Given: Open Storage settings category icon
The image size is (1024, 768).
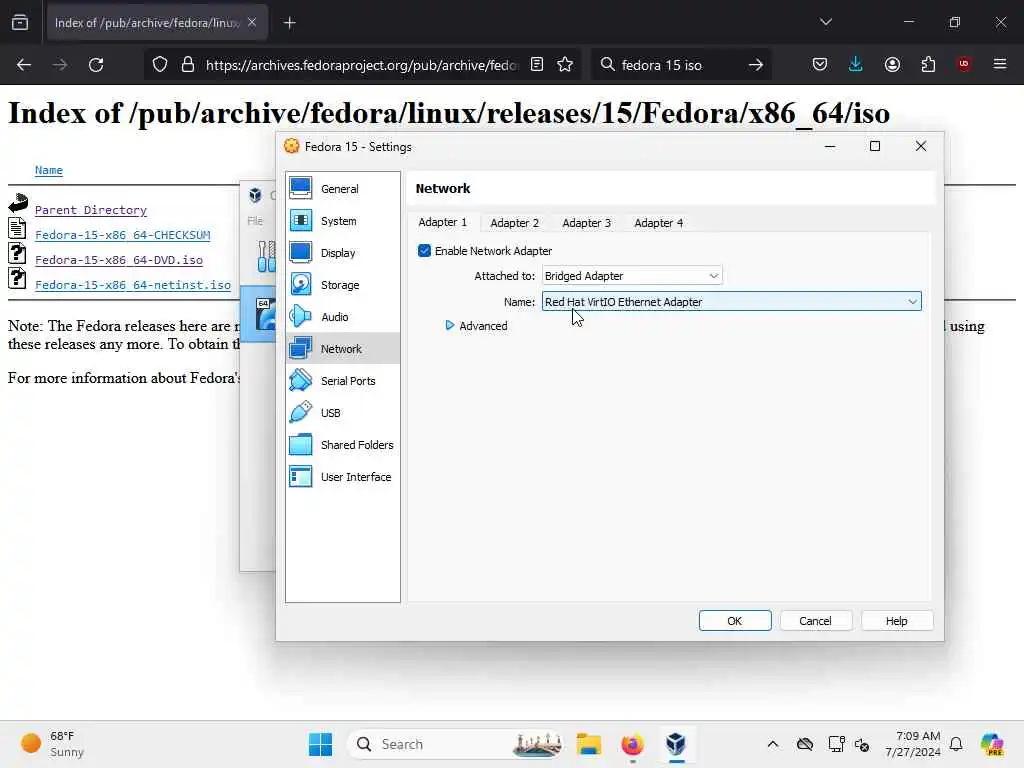Looking at the screenshot, I should click(x=300, y=285).
